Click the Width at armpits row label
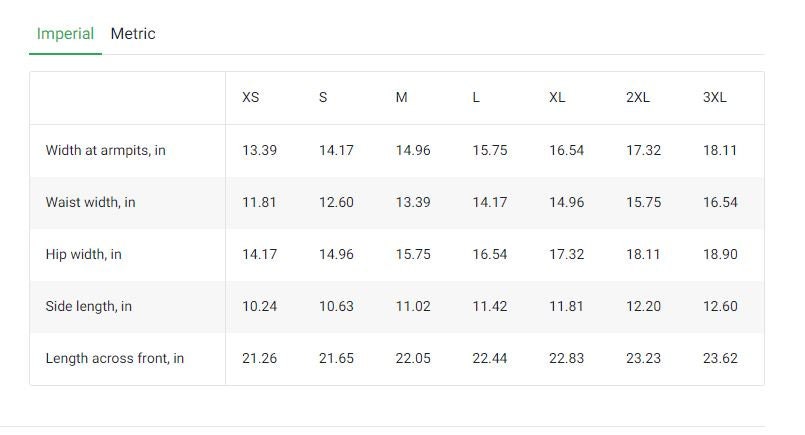Image resolution: width=805 pixels, height=435 pixels. tap(105, 150)
